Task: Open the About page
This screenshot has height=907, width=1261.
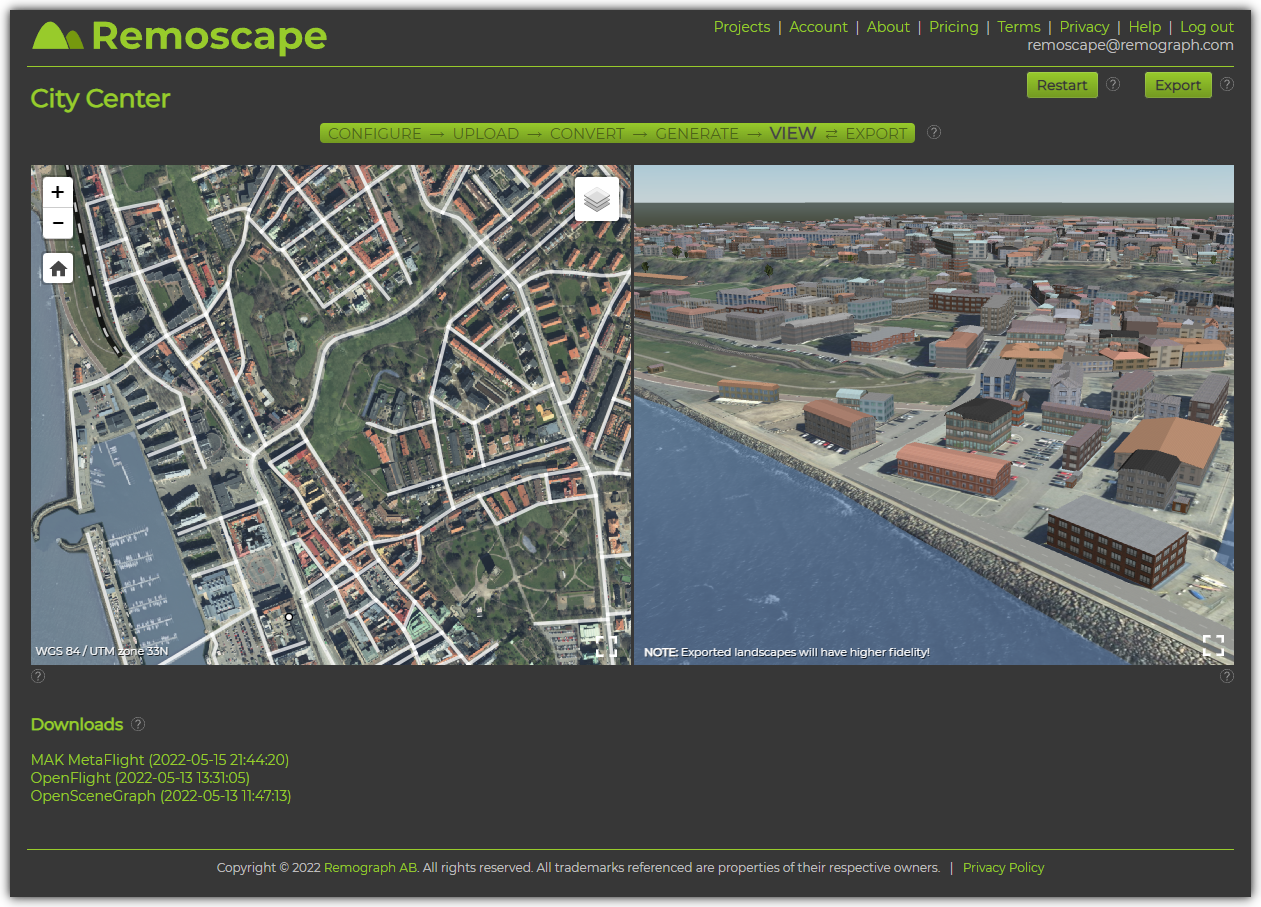Action: click(888, 27)
